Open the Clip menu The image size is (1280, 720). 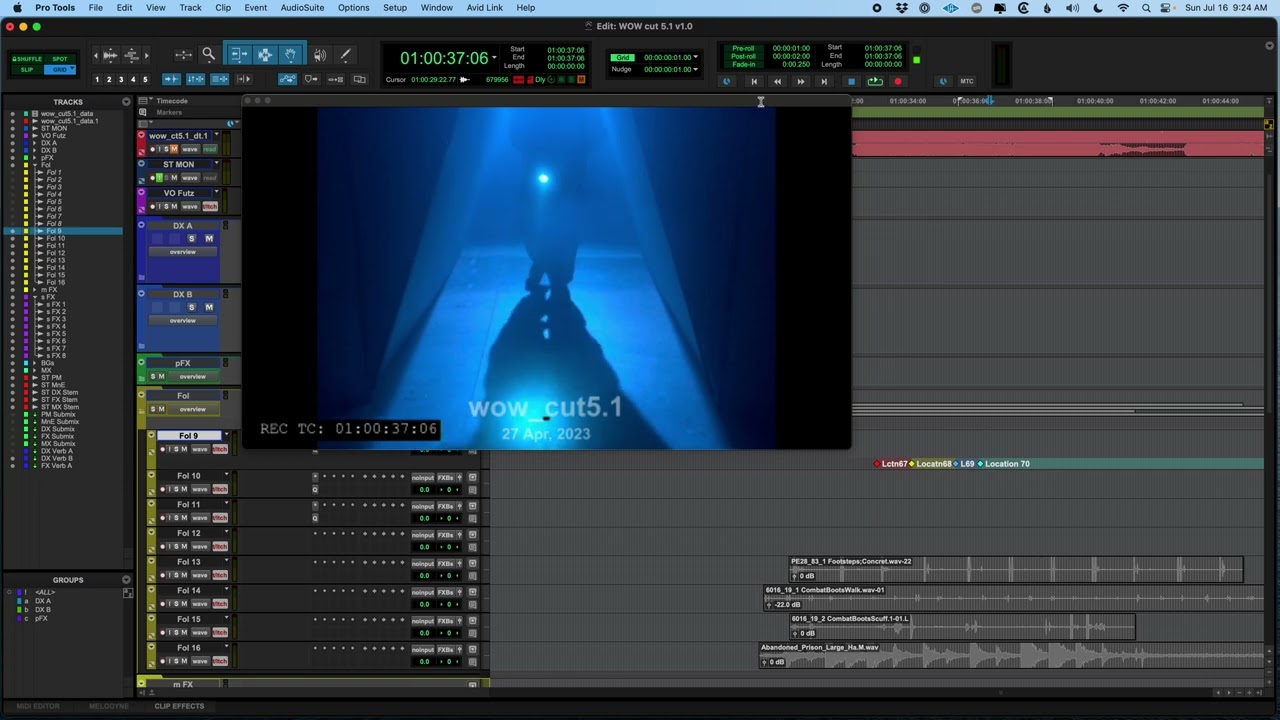coord(223,7)
